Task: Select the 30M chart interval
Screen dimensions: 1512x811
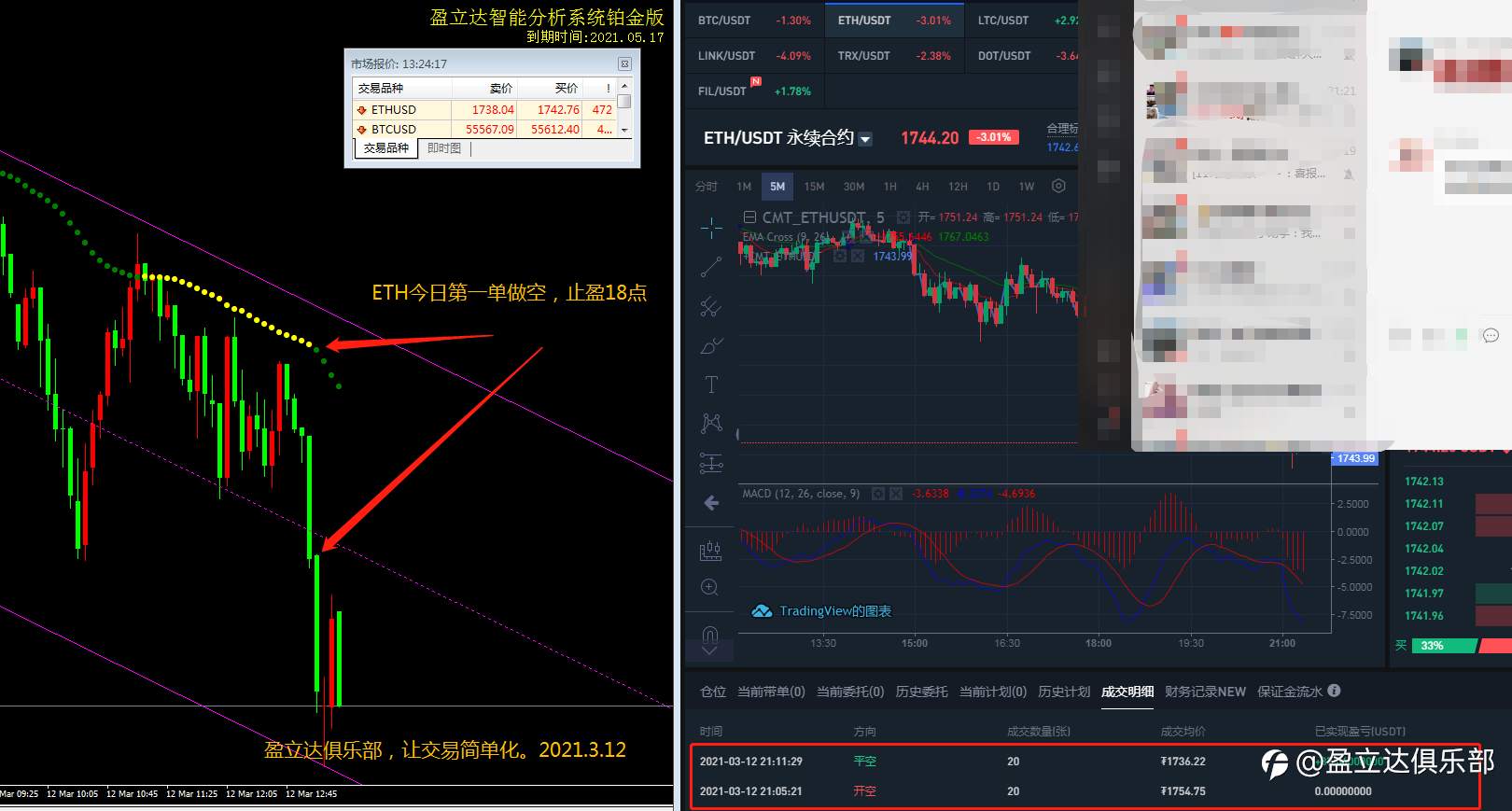Action: pos(854,187)
